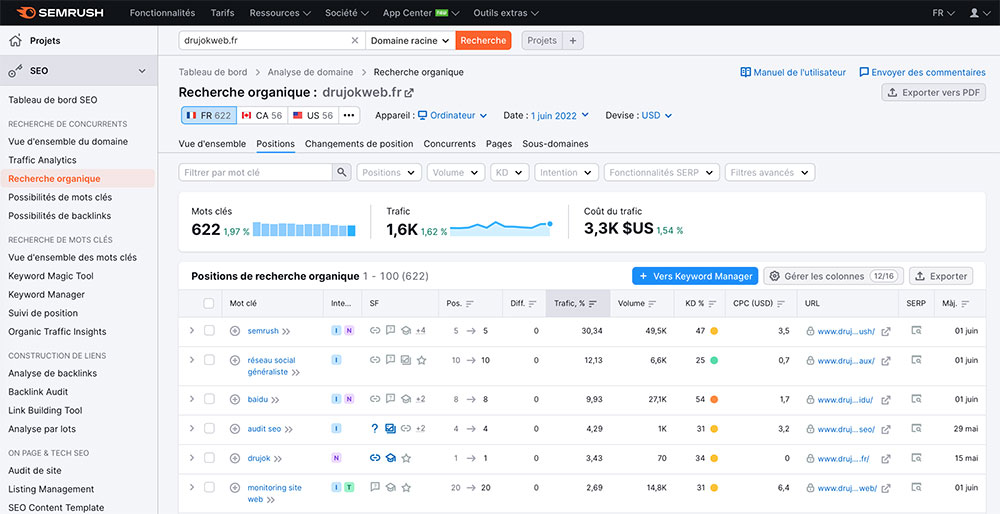Switch to Vue d'ensemble tab
This screenshot has height=514, width=1000.
pyautogui.click(x=212, y=144)
